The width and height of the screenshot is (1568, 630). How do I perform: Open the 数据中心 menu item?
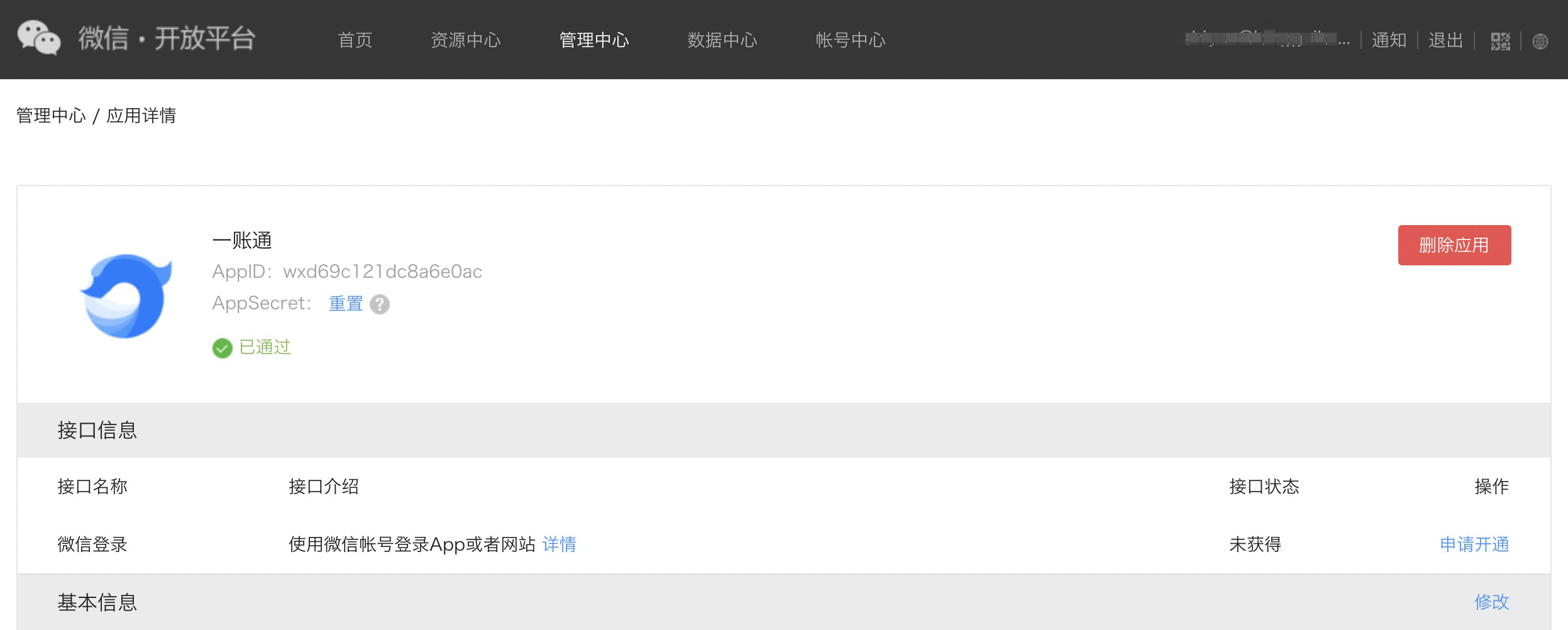pos(722,40)
